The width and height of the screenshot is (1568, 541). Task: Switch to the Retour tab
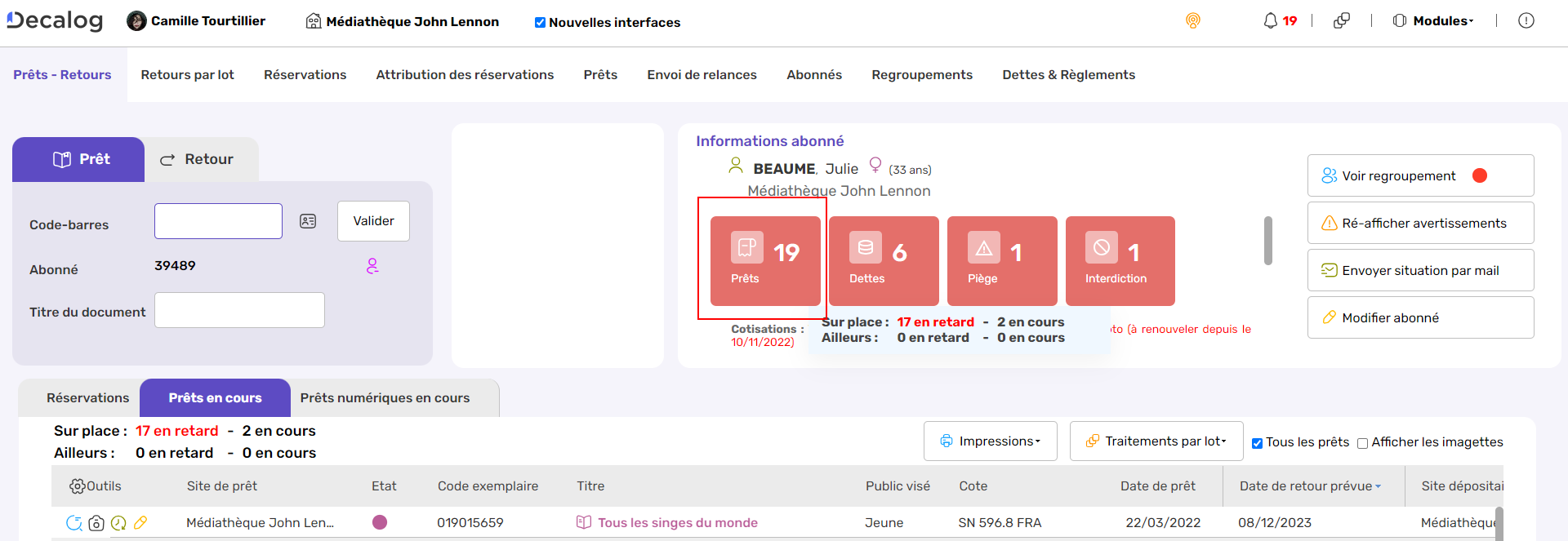(198, 160)
